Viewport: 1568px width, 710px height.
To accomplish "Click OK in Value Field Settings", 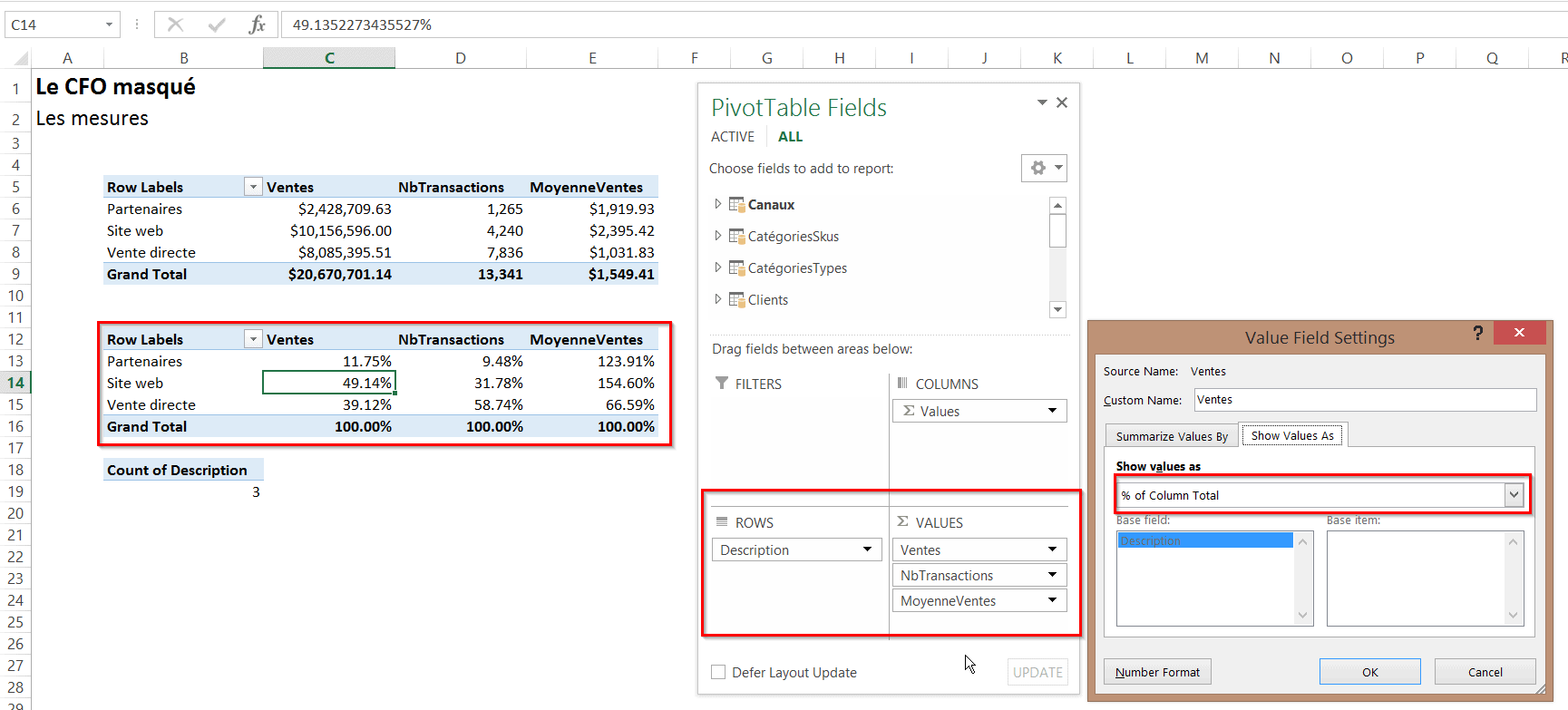I will click(1369, 672).
